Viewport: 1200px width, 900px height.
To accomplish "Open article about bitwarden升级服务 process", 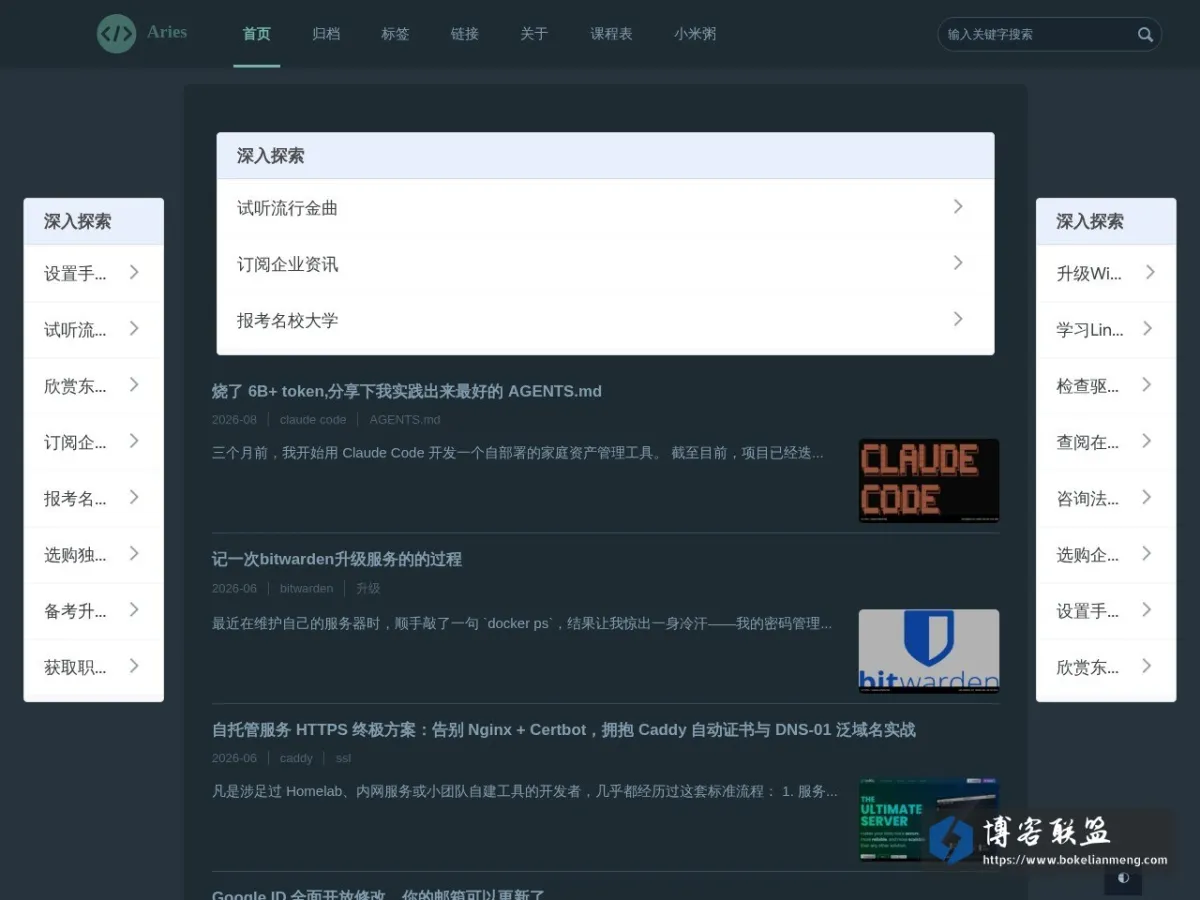I will [337, 559].
